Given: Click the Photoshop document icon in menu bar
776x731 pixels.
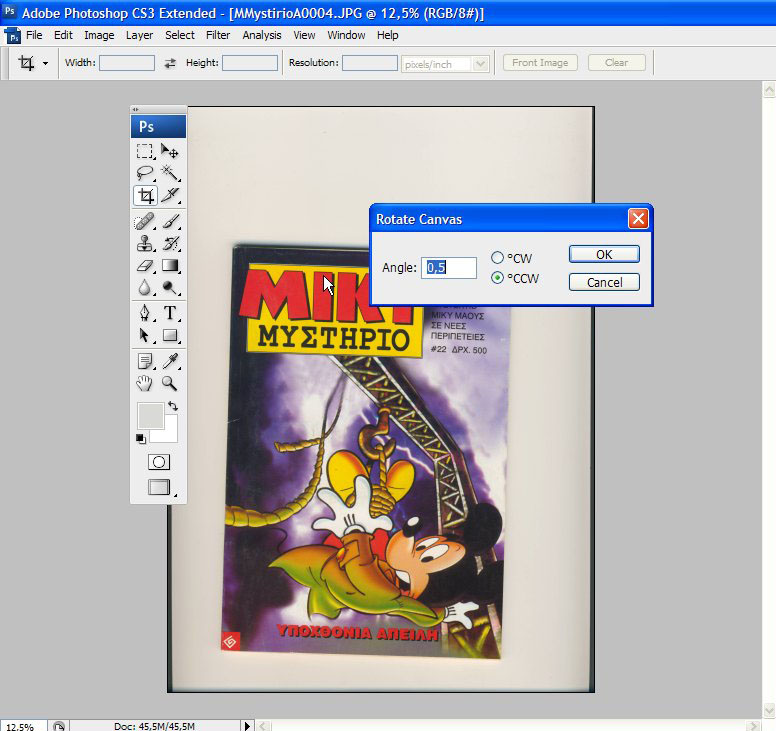Looking at the screenshot, I should pos(13,36).
